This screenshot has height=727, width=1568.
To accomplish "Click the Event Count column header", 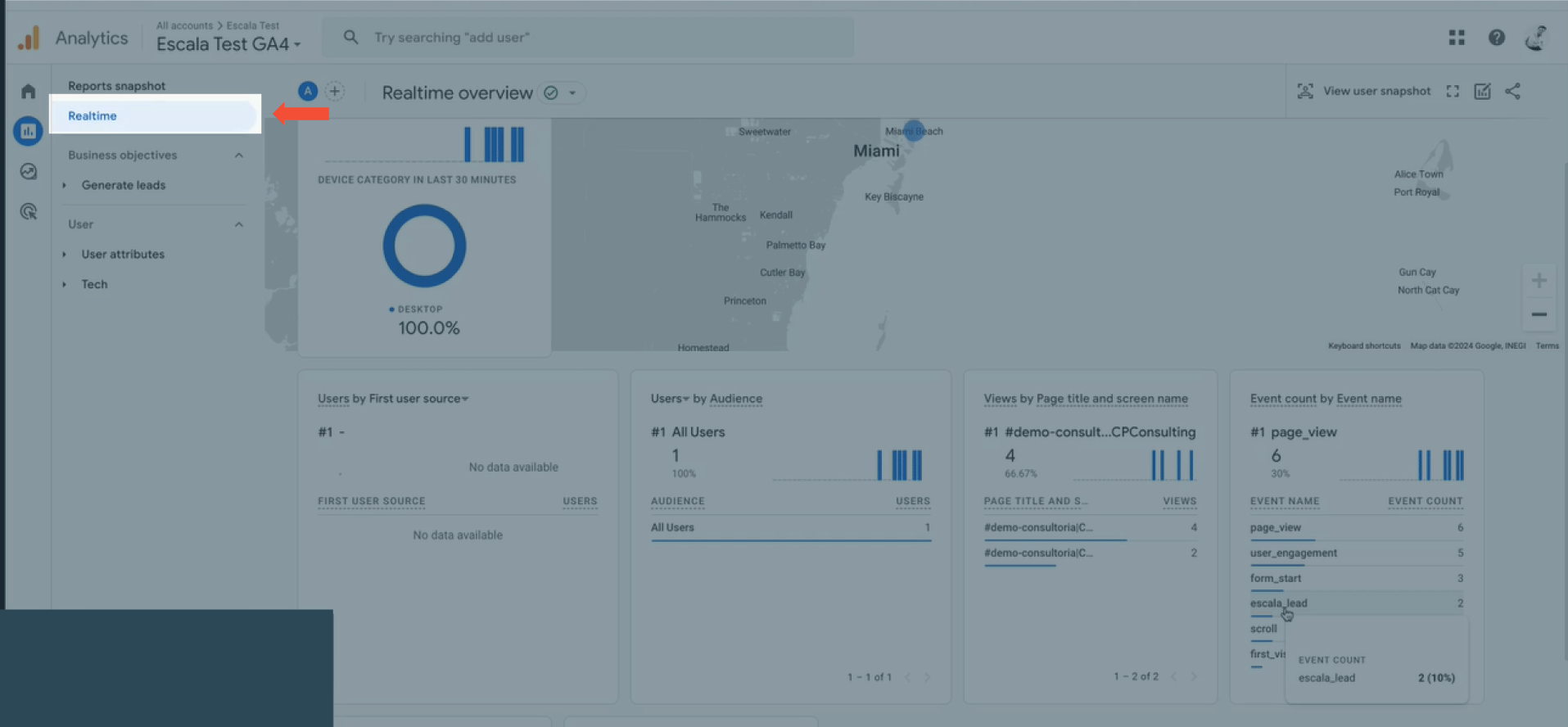I will [1426, 501].
